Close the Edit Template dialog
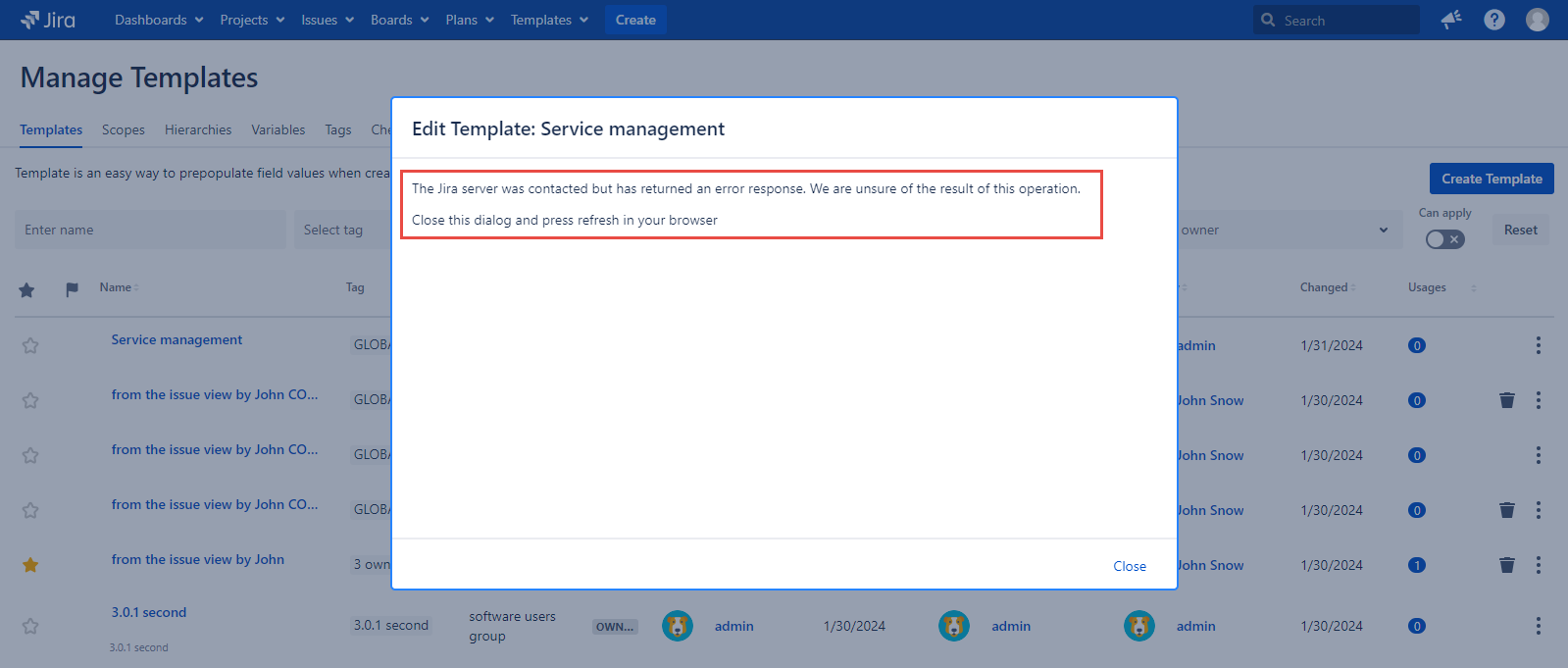 [1129, 566]
